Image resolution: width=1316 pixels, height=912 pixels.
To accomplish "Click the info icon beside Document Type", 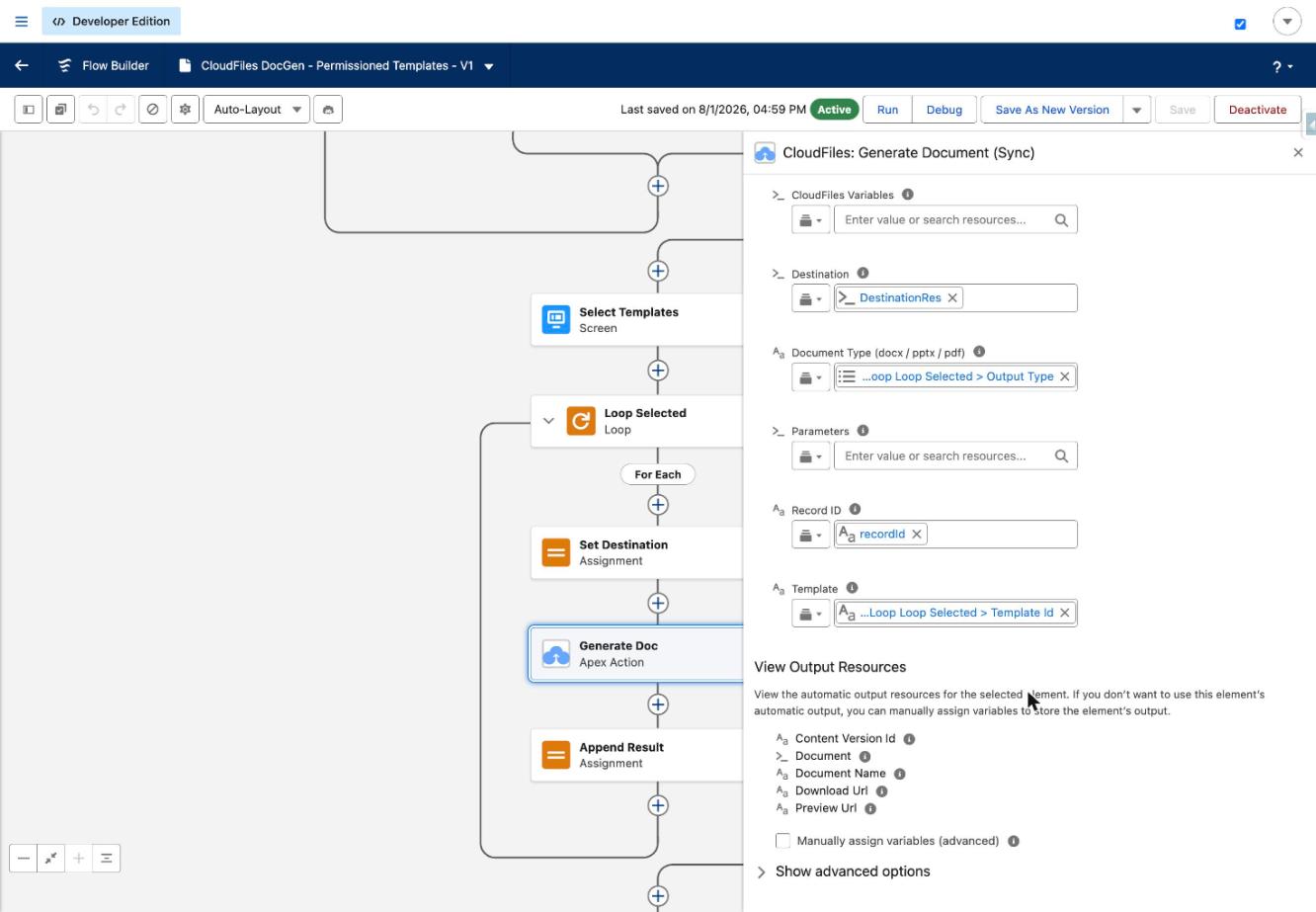I will pyautogui.click(x=979, y=352).
